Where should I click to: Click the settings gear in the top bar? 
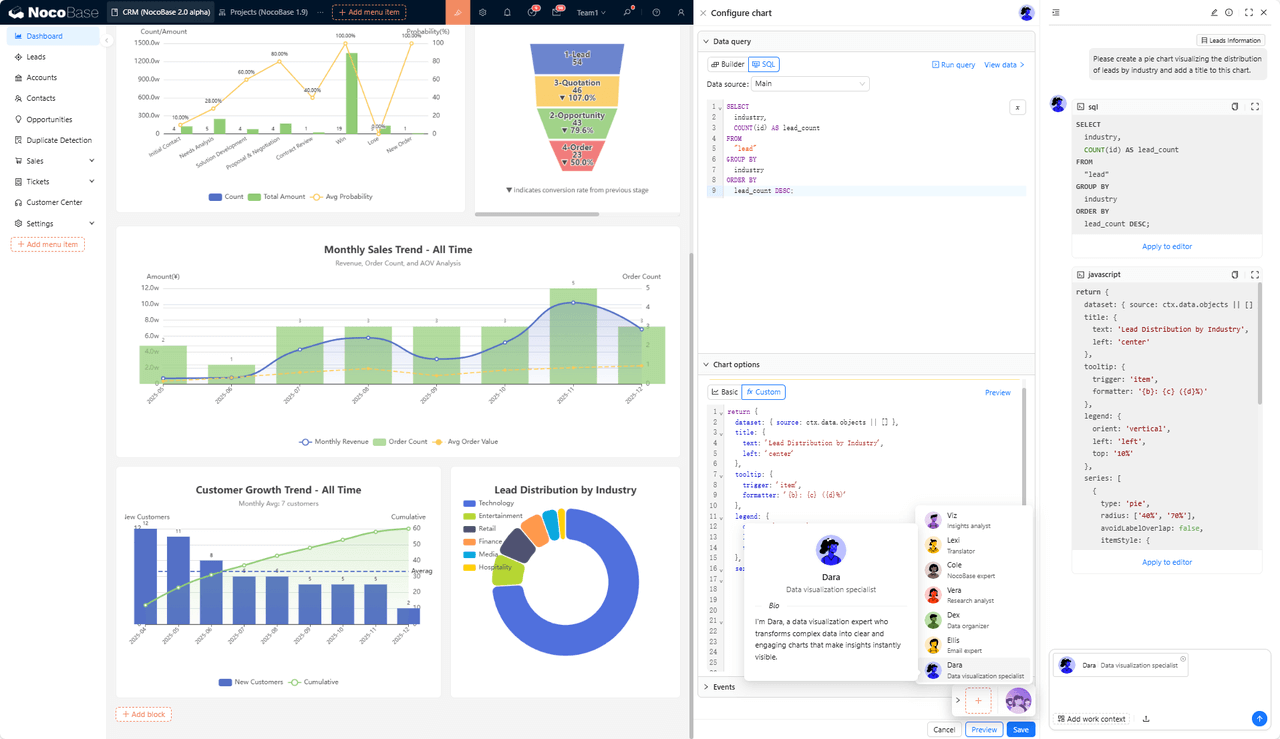483,12
